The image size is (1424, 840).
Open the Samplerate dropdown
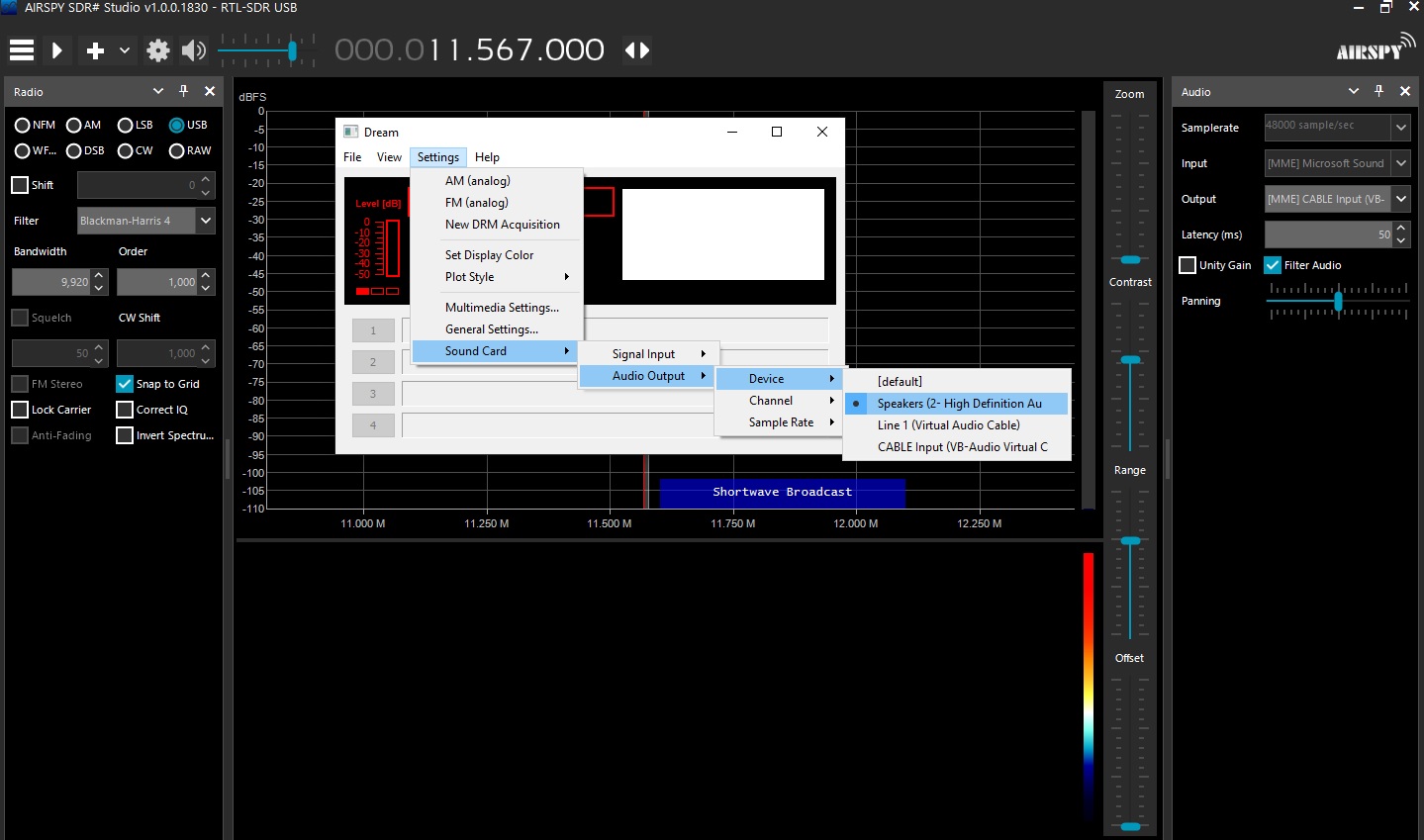(1337, 127)
